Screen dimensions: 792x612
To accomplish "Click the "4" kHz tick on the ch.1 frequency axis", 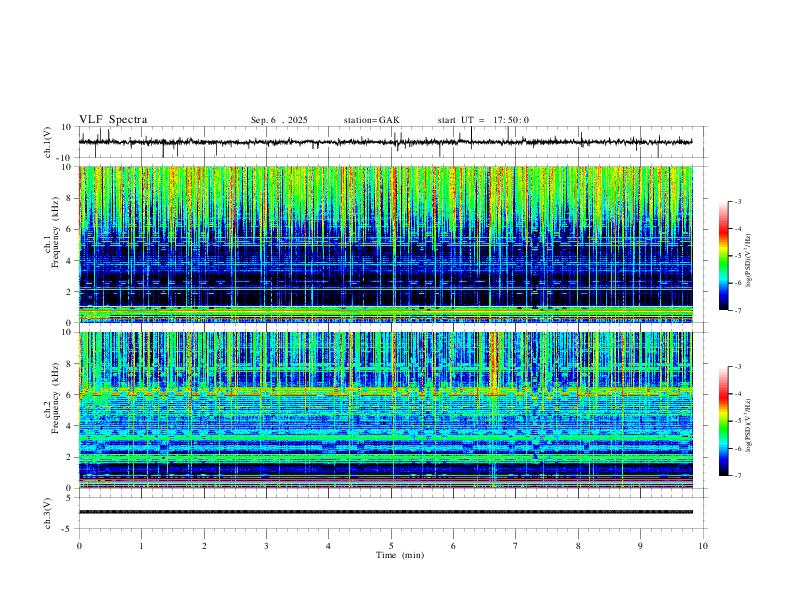I will pyautogui.click(x=70, y=261).
